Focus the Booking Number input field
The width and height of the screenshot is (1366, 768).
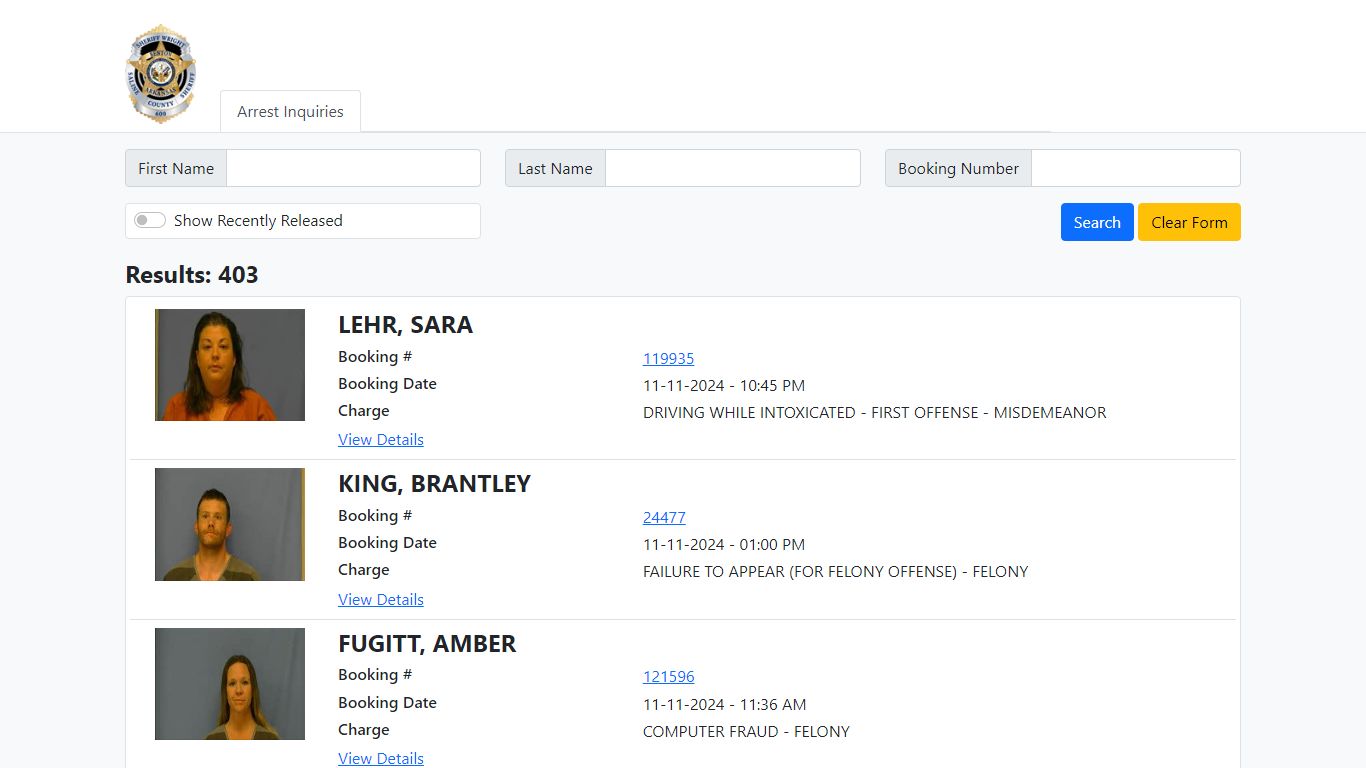click(x=1136, y=168)
